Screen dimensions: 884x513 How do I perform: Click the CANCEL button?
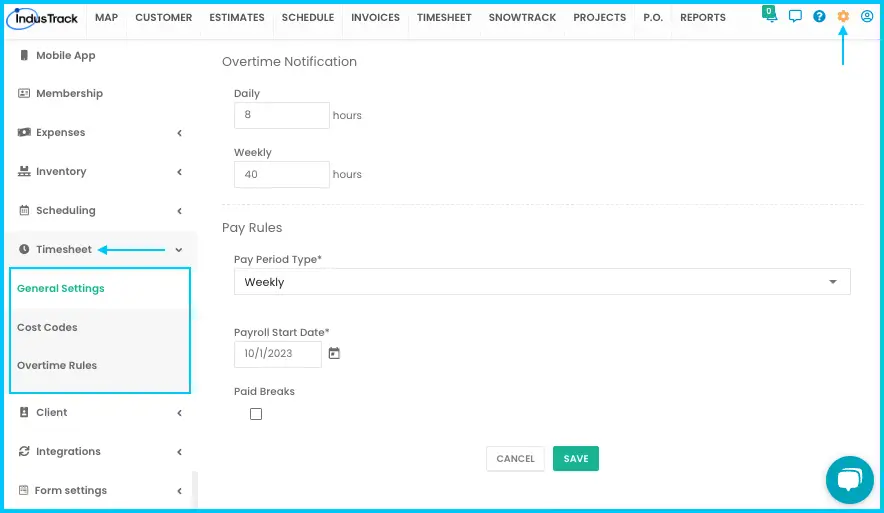tap(515, 459)
